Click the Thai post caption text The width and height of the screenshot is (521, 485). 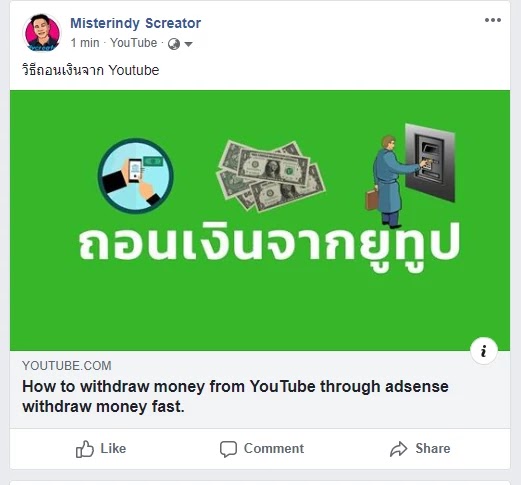[91, 70]
